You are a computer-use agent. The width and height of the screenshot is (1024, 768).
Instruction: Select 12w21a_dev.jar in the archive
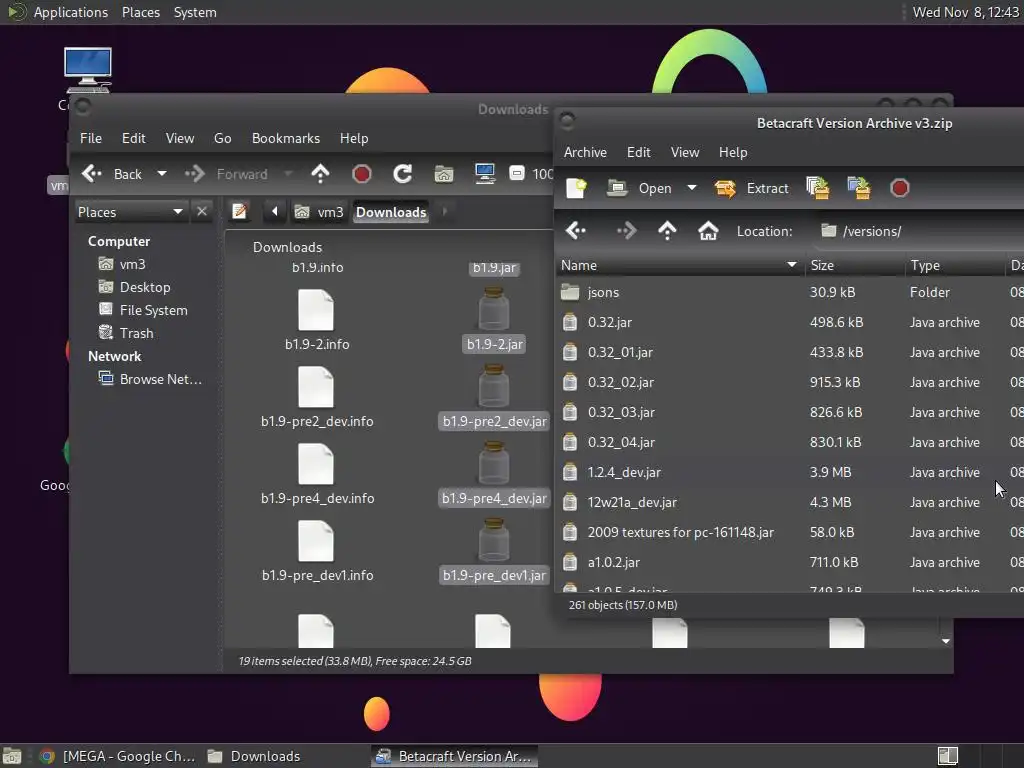point(789,502)
